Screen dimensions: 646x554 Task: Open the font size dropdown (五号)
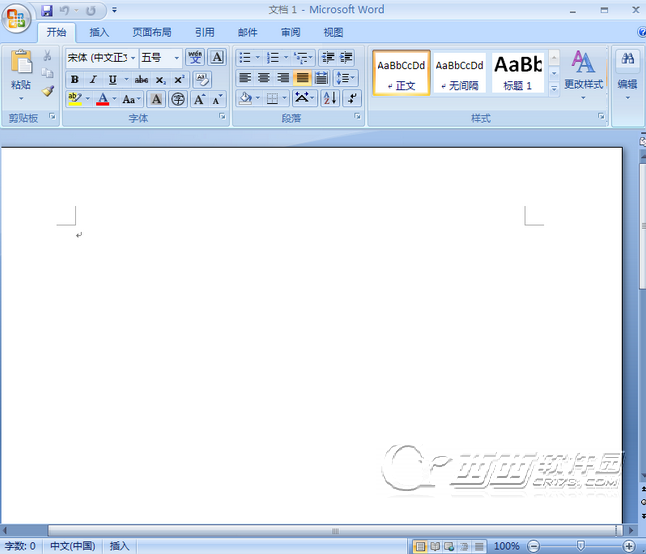pyautogui.click(x=177, y=58)
